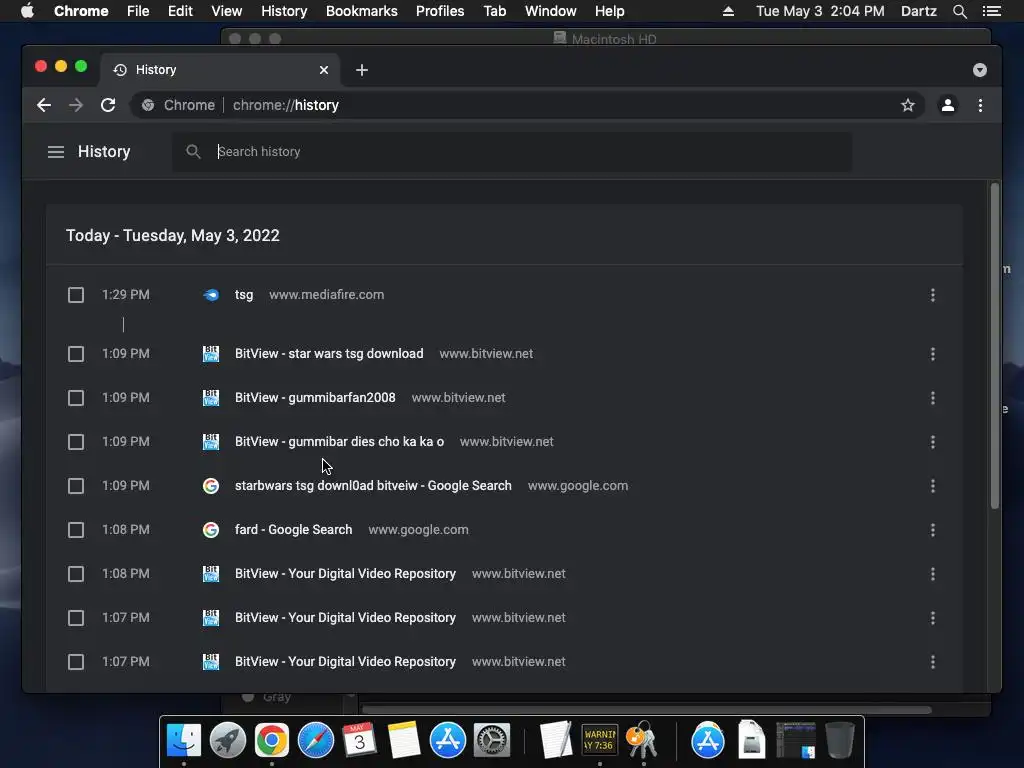Open the fard - Google Search link

click(x=293, y=529)
